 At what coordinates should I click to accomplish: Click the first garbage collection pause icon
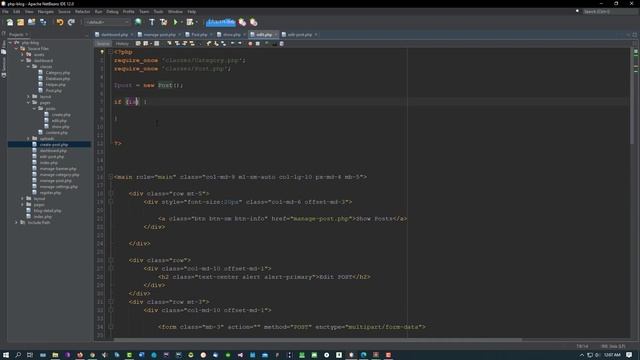(242, 22)
